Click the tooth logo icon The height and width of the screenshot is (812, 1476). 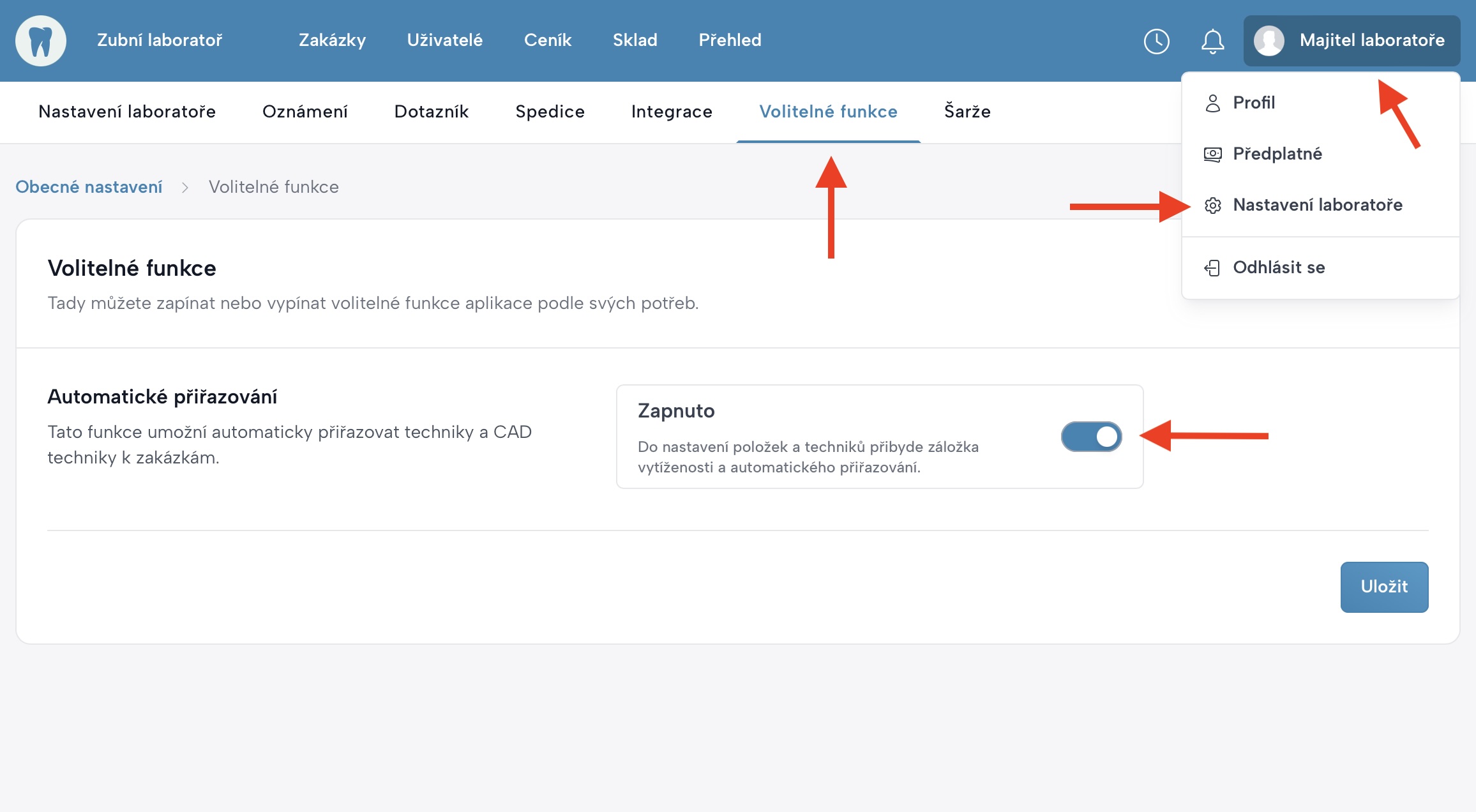41,41
